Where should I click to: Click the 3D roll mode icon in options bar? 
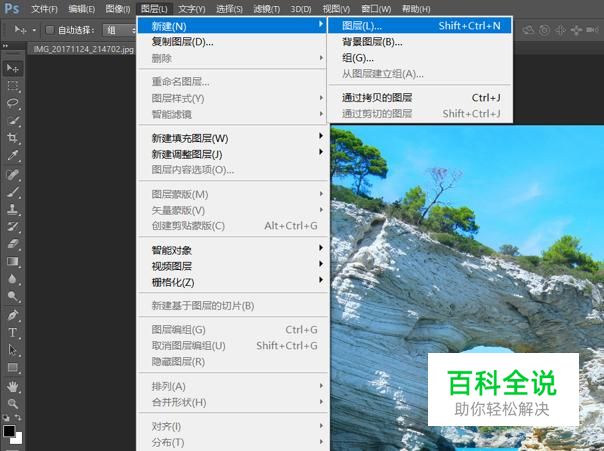click(x=544, y=30)
